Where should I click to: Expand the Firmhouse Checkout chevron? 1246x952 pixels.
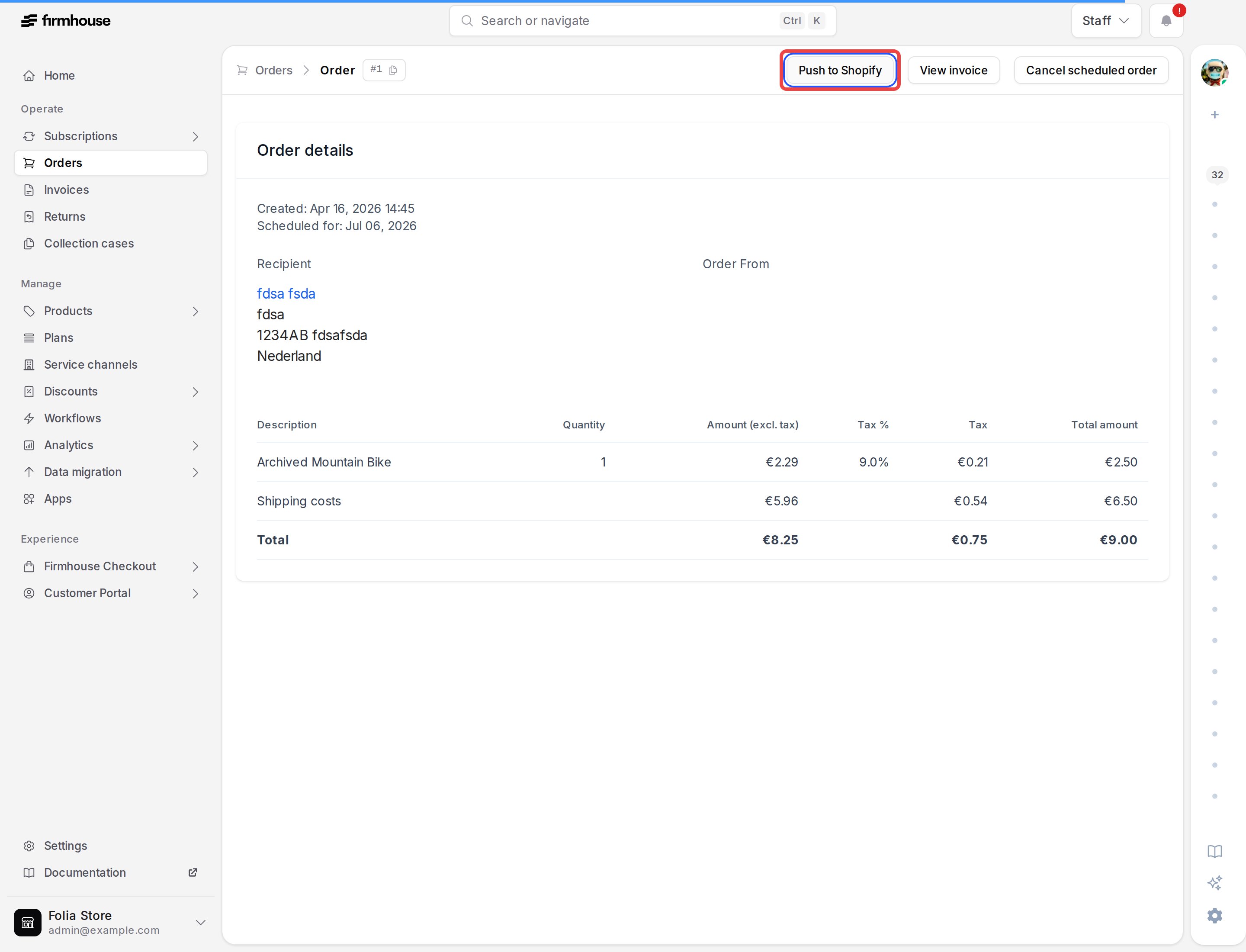pos(196,567)
